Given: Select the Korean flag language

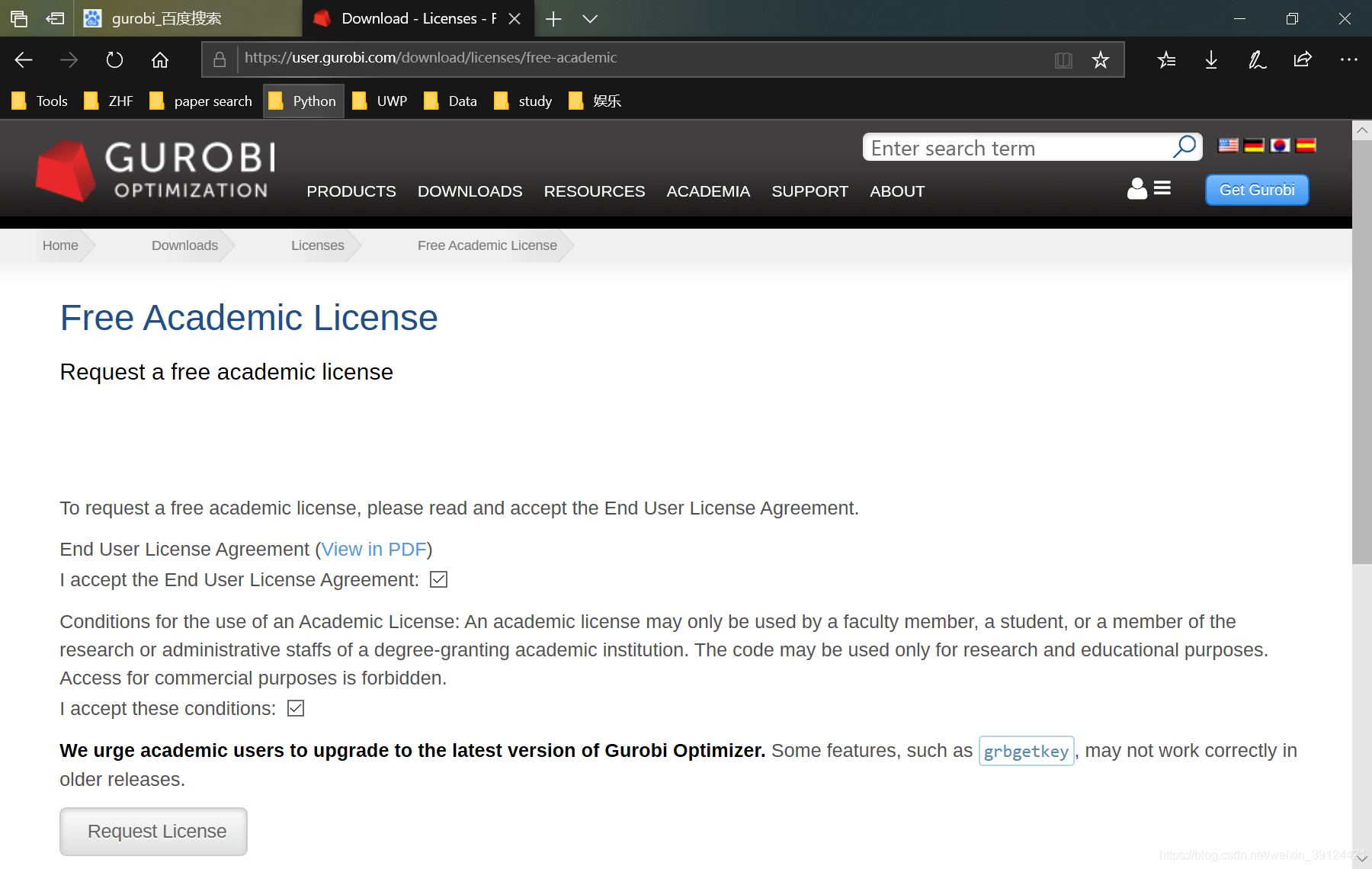Looking at the screenshot, I should [x=1280, y=145].
